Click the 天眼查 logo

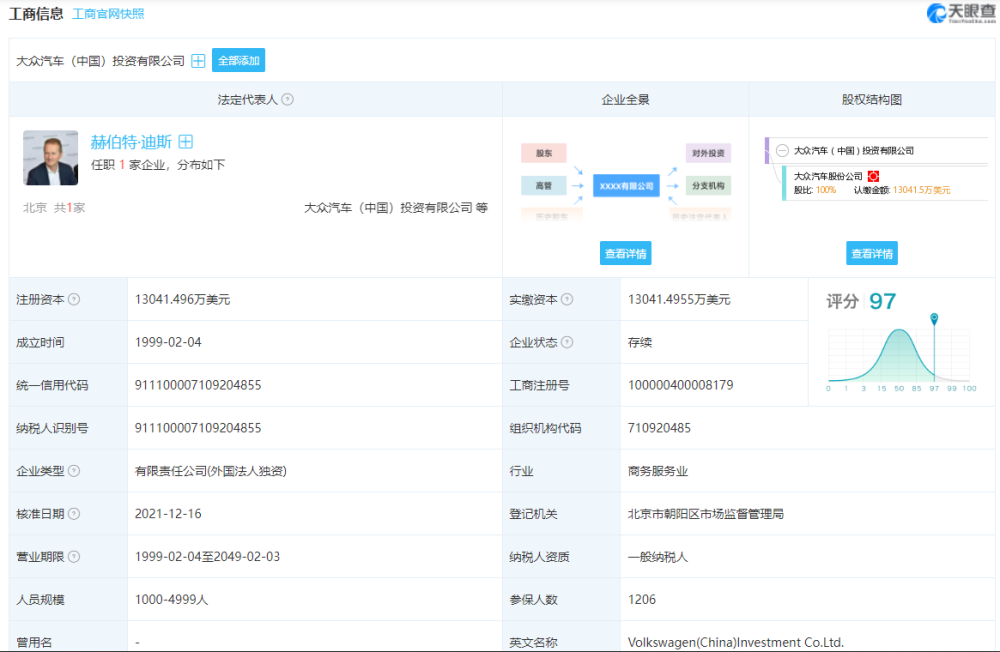click(x=961, y=13)
